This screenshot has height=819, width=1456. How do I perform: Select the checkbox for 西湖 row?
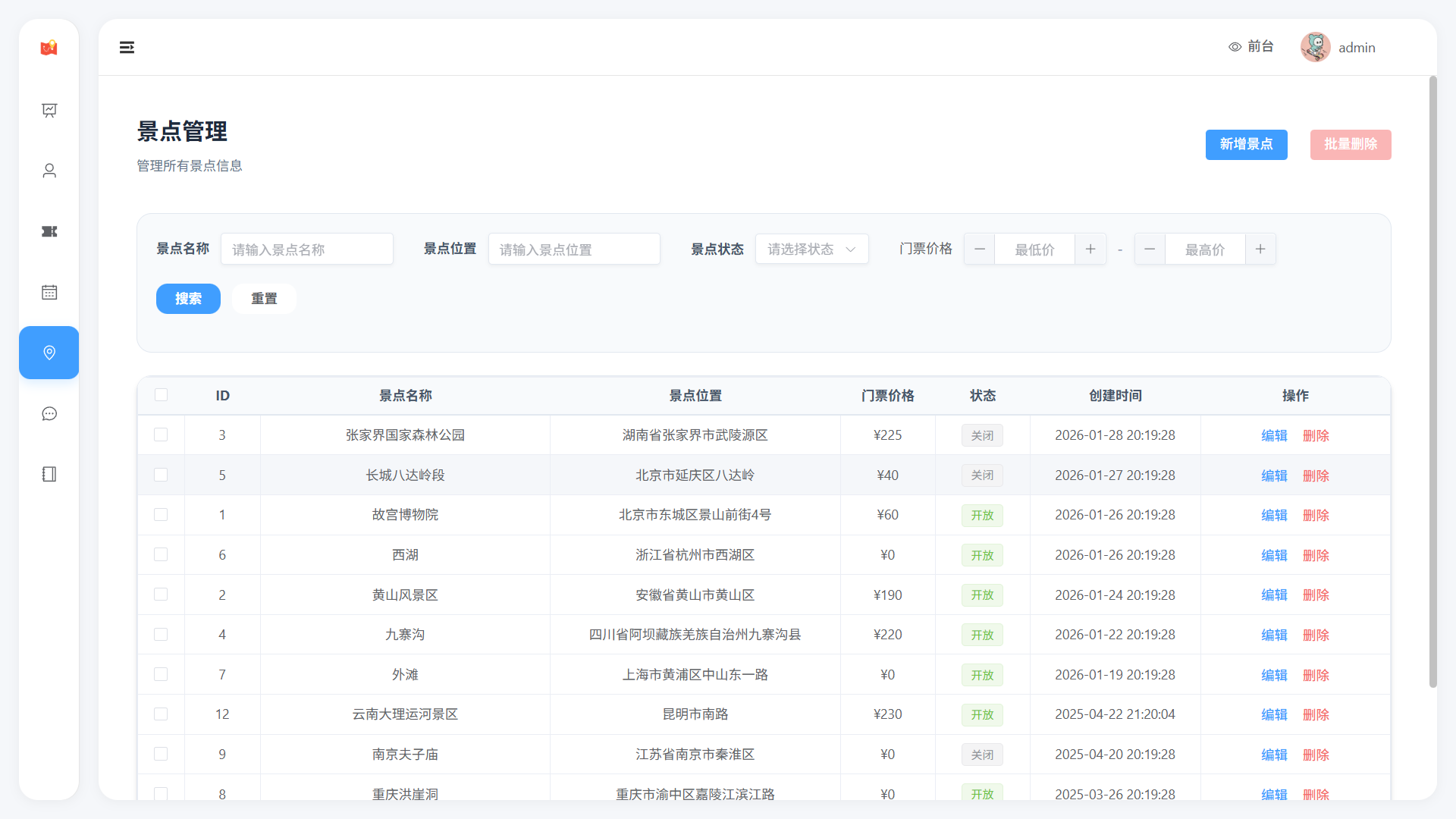161,555
